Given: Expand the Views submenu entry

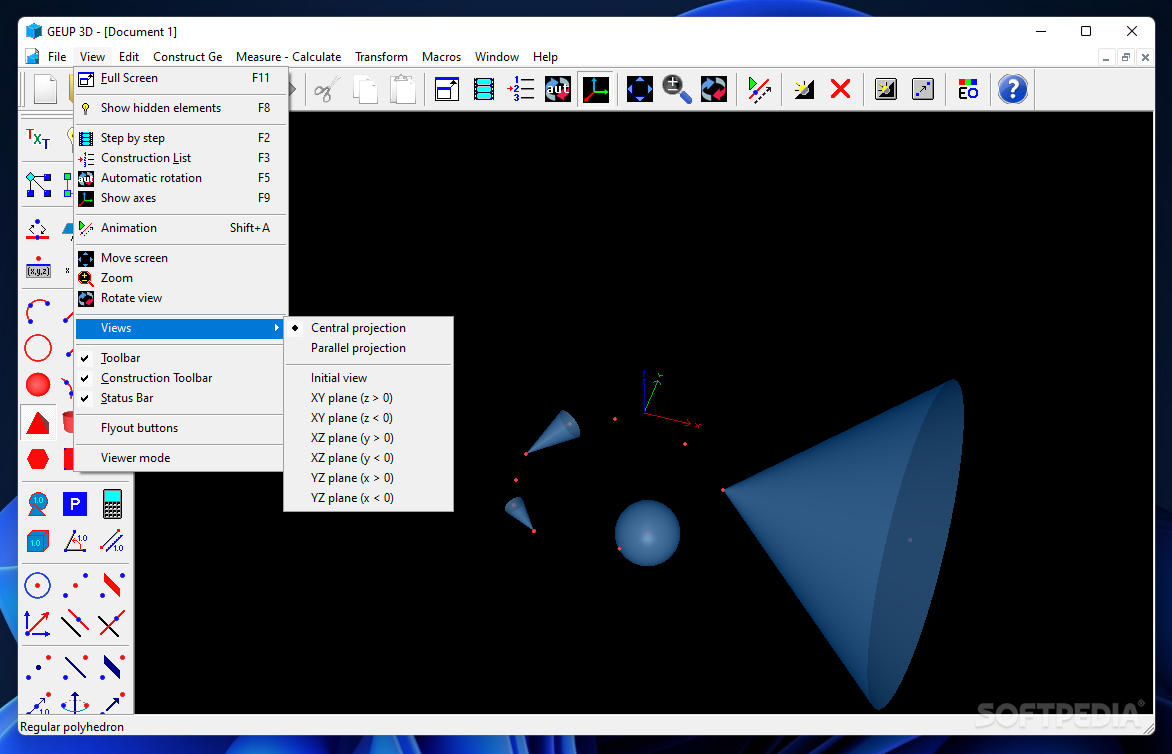Looking at the screenshot, I should point(179,328).
